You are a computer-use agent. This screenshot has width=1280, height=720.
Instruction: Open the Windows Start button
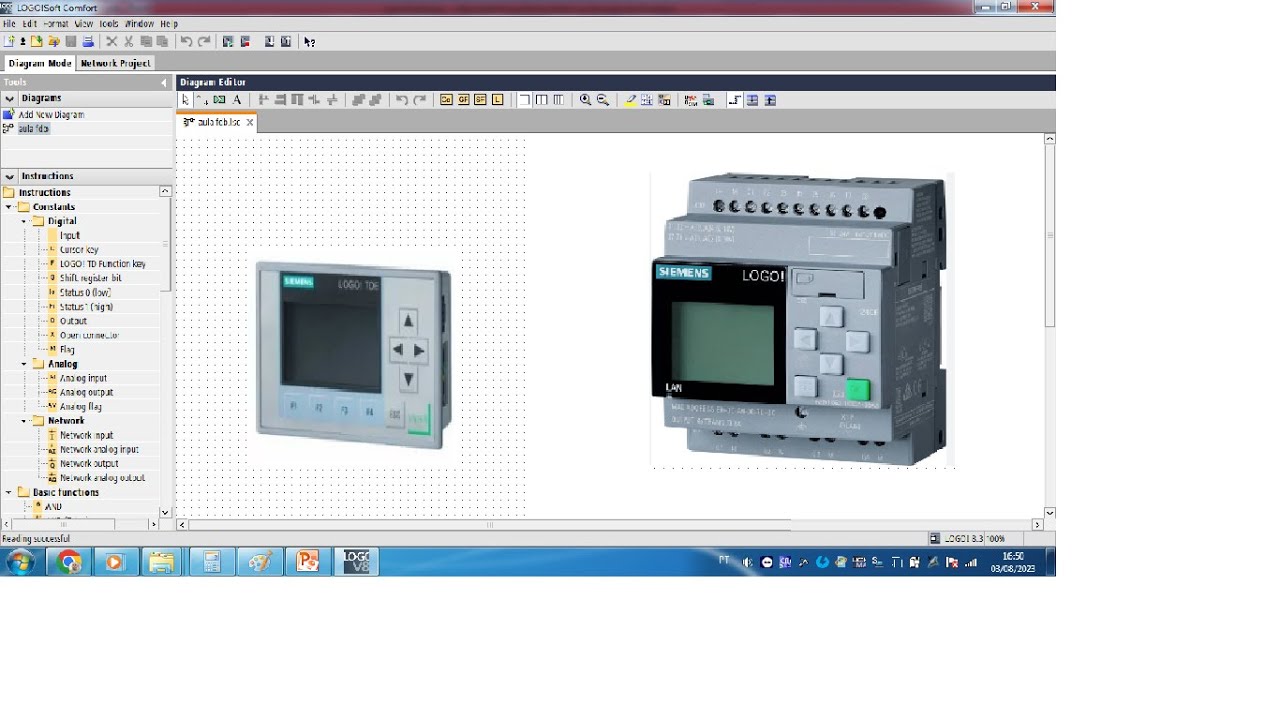20,562
